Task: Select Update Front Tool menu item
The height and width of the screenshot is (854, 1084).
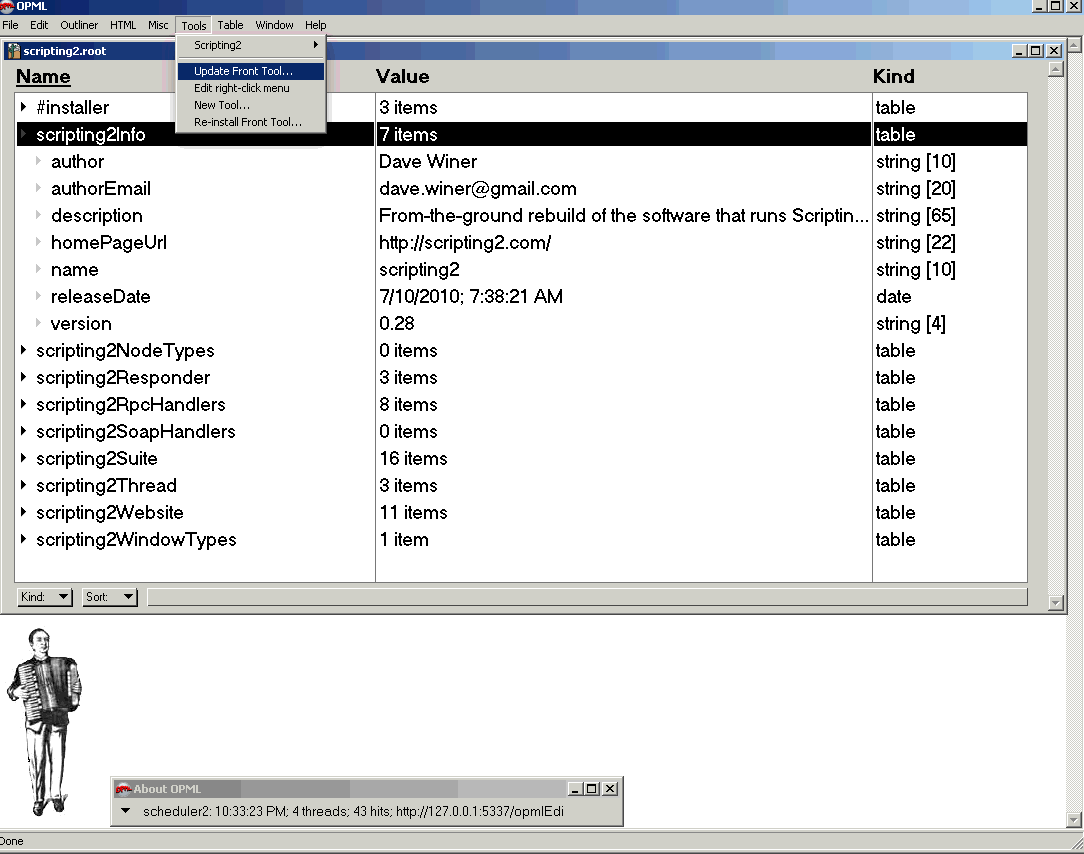Action: coord(243,71)
